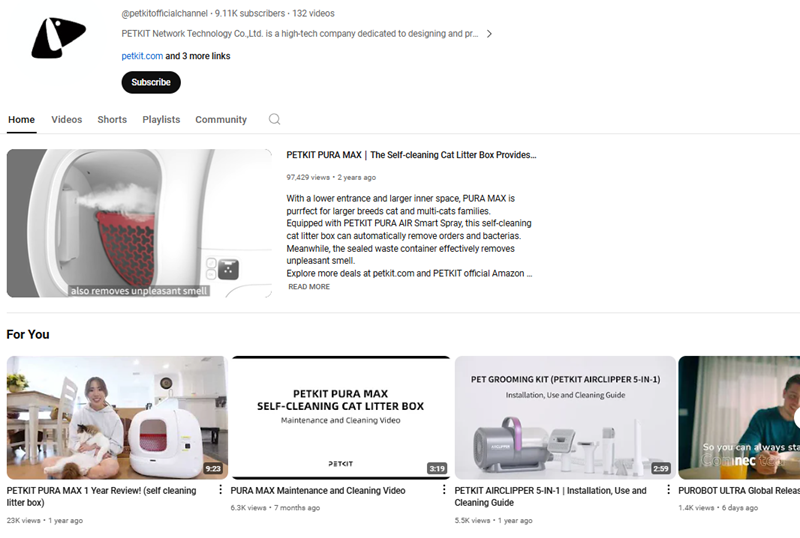Expand channel description with the chevron arrow

489,34
